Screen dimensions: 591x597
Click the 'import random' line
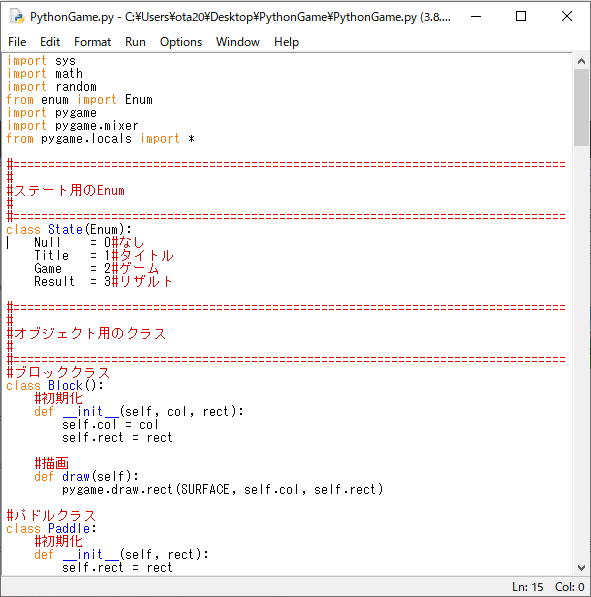[x=51, y=86]
